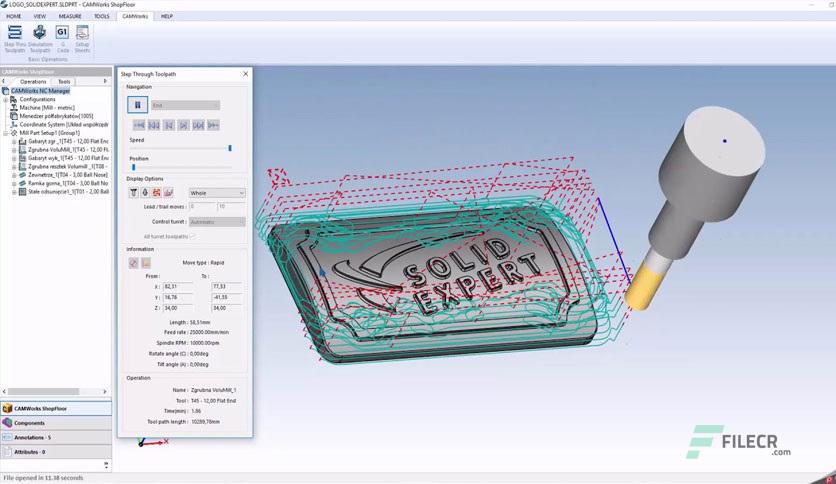Screen dimensions: 836x484
Task: Select Zgrubna resztek Volumill_1 operation
Action: pyautogui.click(x=68, y=166)
